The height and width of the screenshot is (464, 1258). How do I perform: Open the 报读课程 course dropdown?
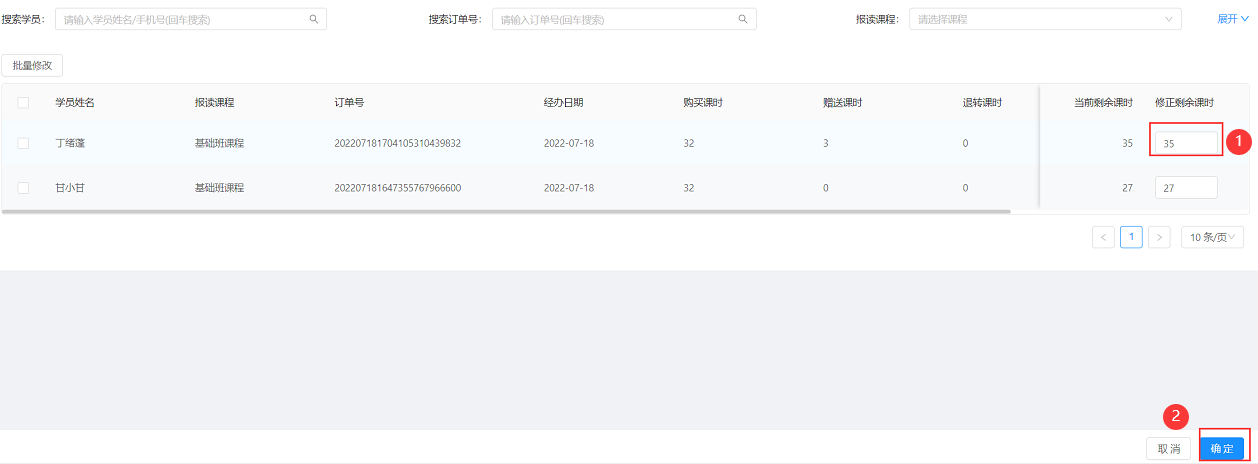coord(1045,19)
